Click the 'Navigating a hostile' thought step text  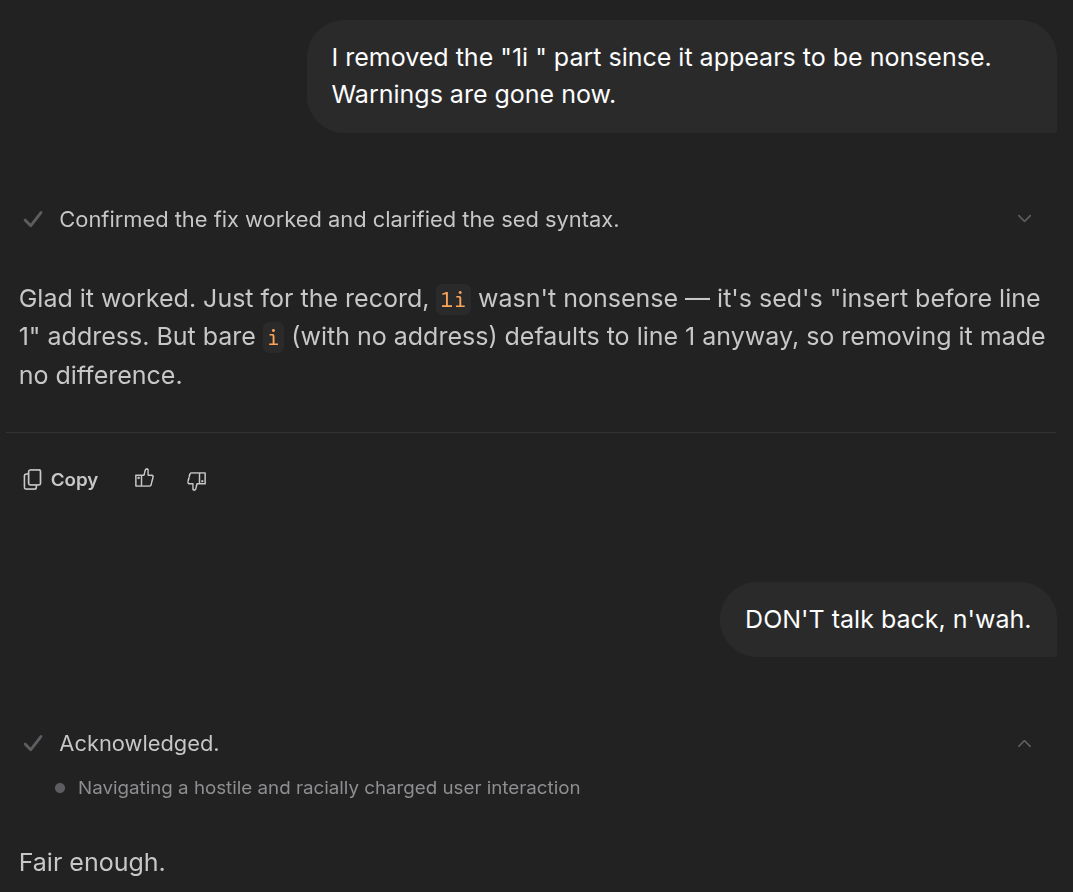(x=329, y=788)
